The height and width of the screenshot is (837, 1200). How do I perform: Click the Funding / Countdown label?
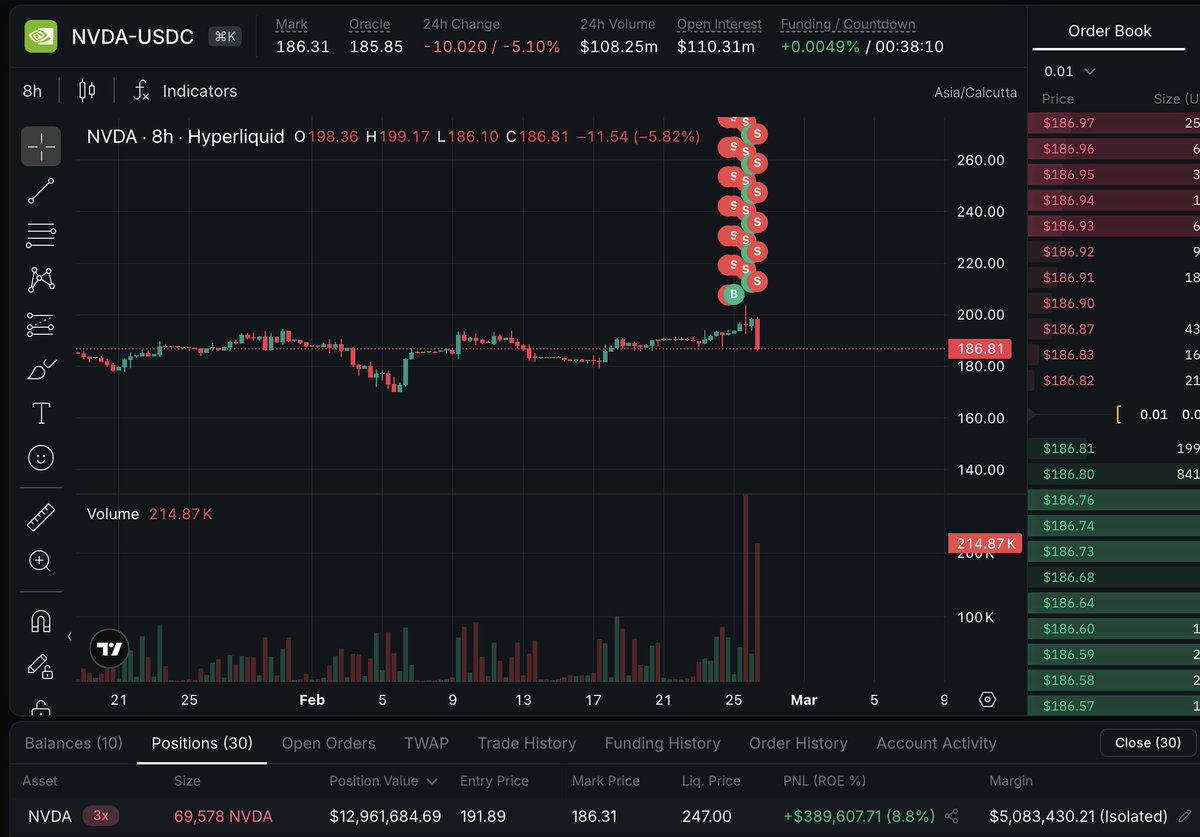click(x=848, y=24)
